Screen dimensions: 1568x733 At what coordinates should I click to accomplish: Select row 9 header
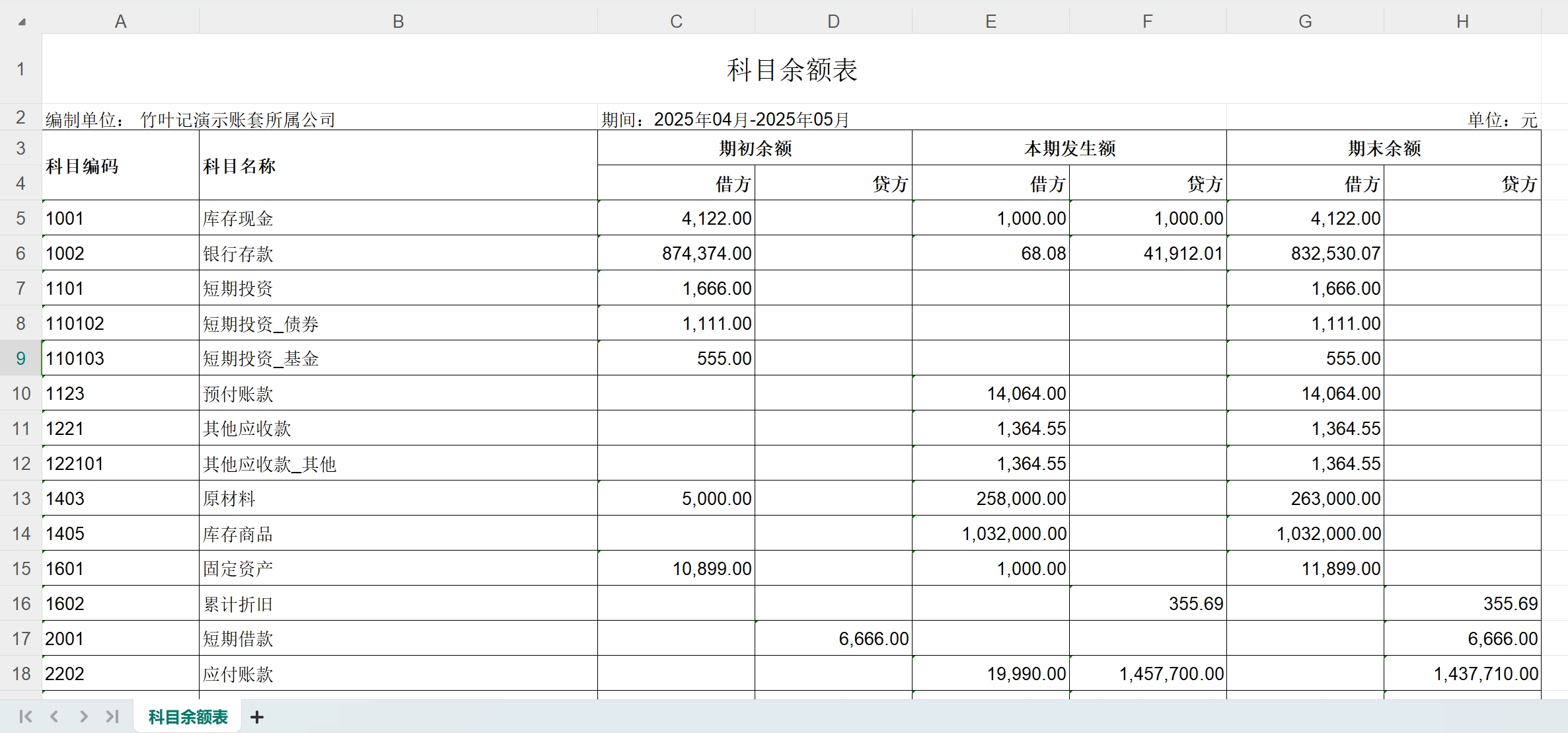20,358
